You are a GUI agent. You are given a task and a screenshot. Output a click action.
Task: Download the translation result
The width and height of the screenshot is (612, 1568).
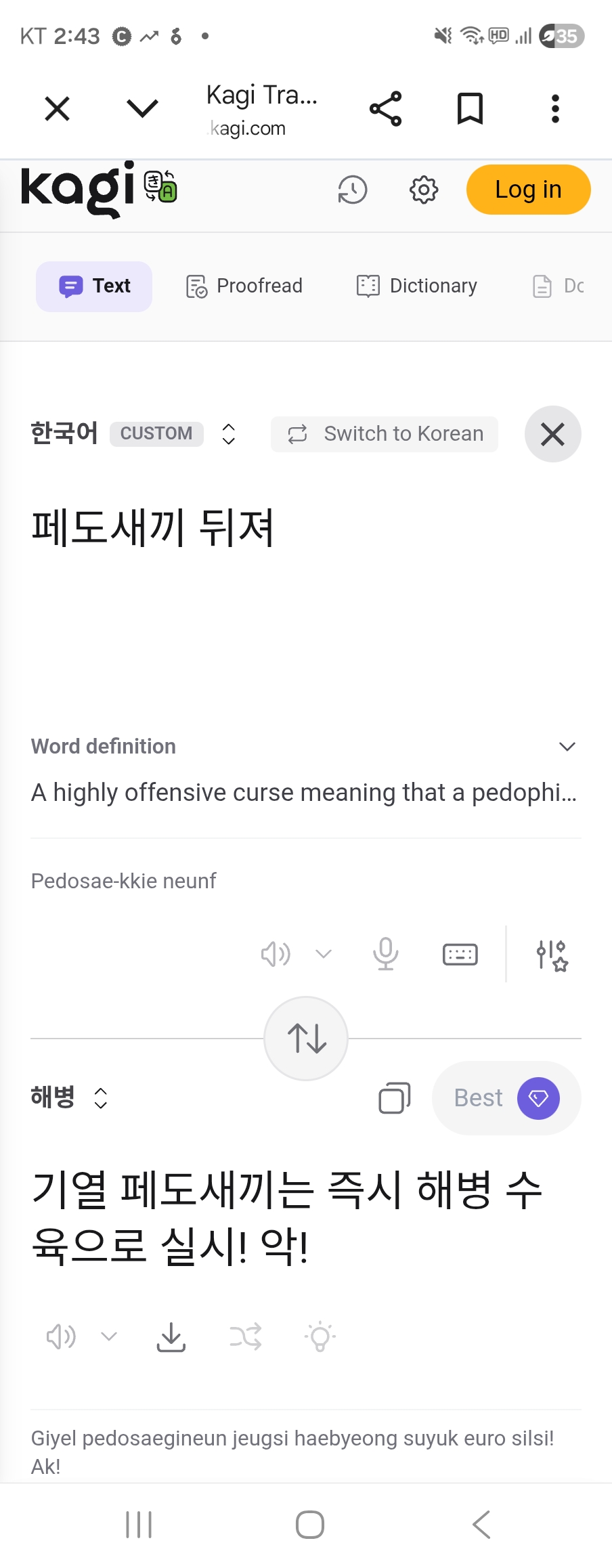coord(171,1336)
